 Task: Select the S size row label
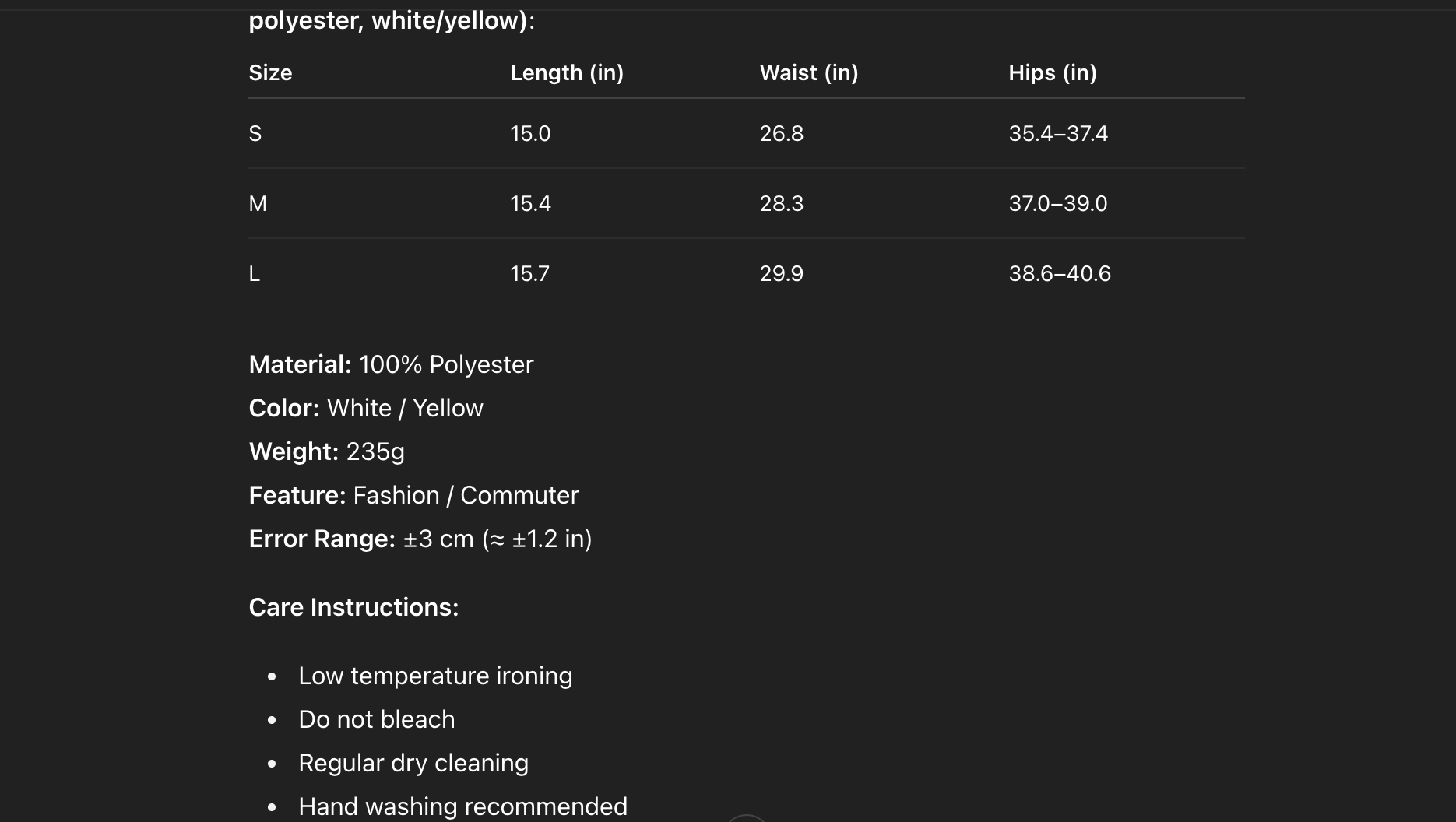(x=255, y=134)
